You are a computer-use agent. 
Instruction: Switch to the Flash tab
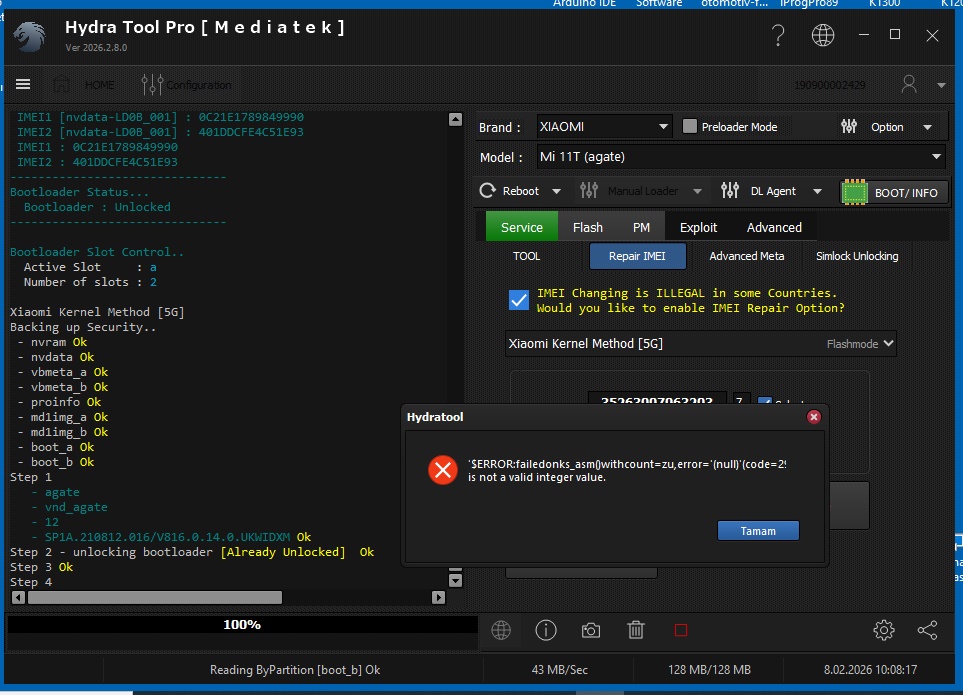pos(588,227)
